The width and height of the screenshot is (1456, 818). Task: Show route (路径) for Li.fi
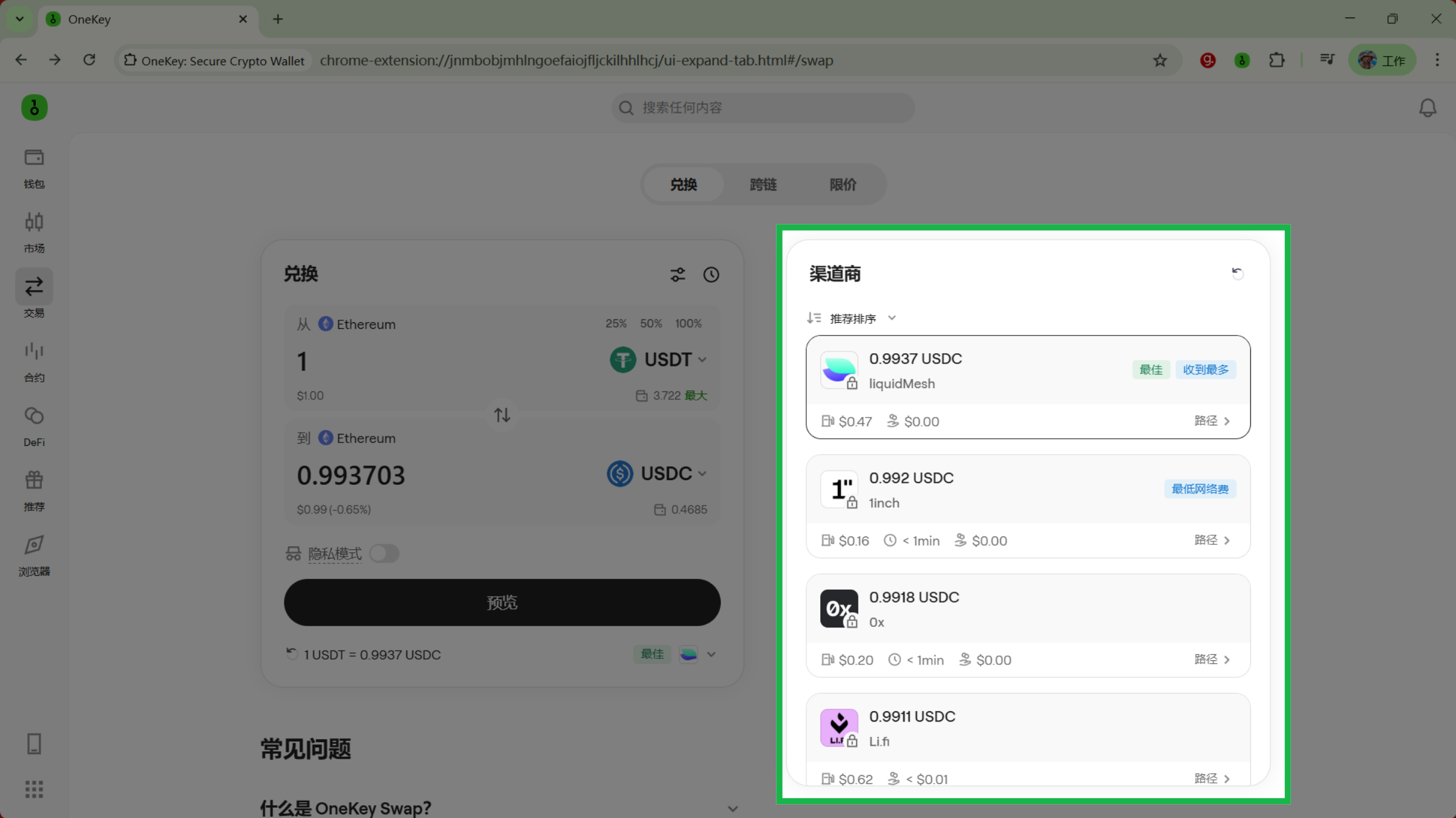click(x=1212, y=778)
